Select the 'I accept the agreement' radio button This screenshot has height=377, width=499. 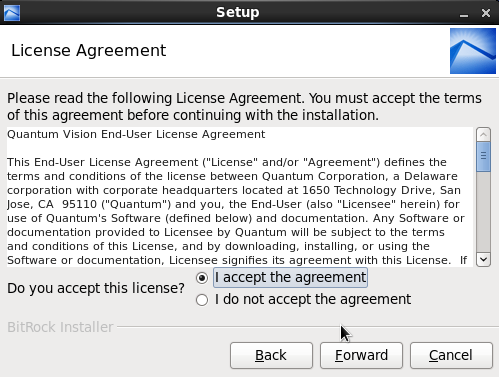(x=202, y=278)
